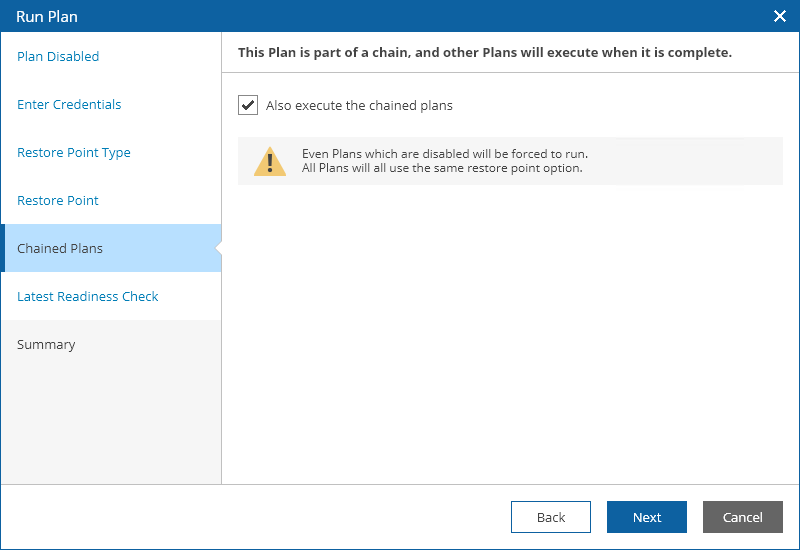Click Next to continue the wizard
800x550 pixels.
[647, 517]
